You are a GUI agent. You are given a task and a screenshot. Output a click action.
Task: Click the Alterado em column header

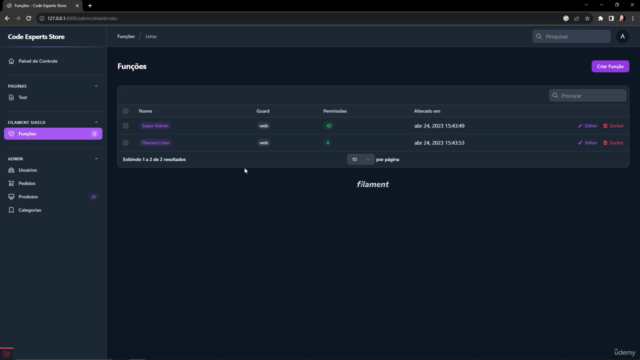427,111
